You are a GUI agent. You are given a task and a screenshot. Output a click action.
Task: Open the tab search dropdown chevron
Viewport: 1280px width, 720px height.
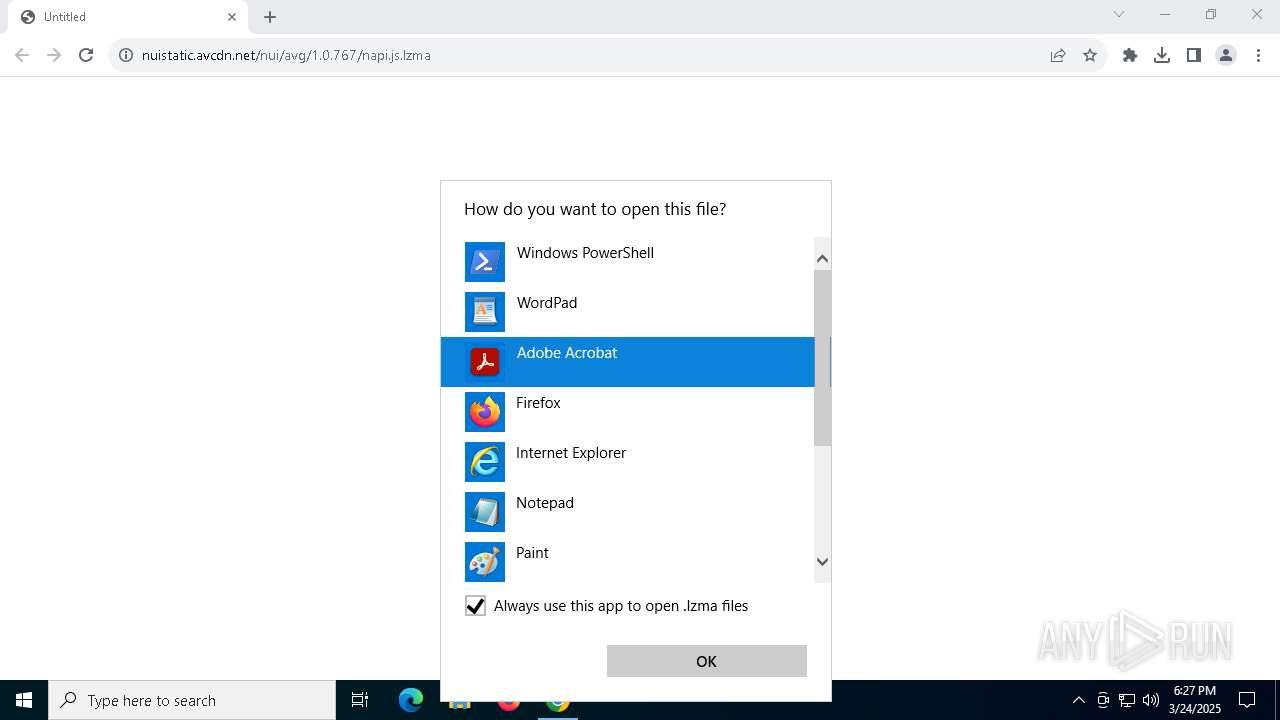click(x=1119, y=14)
